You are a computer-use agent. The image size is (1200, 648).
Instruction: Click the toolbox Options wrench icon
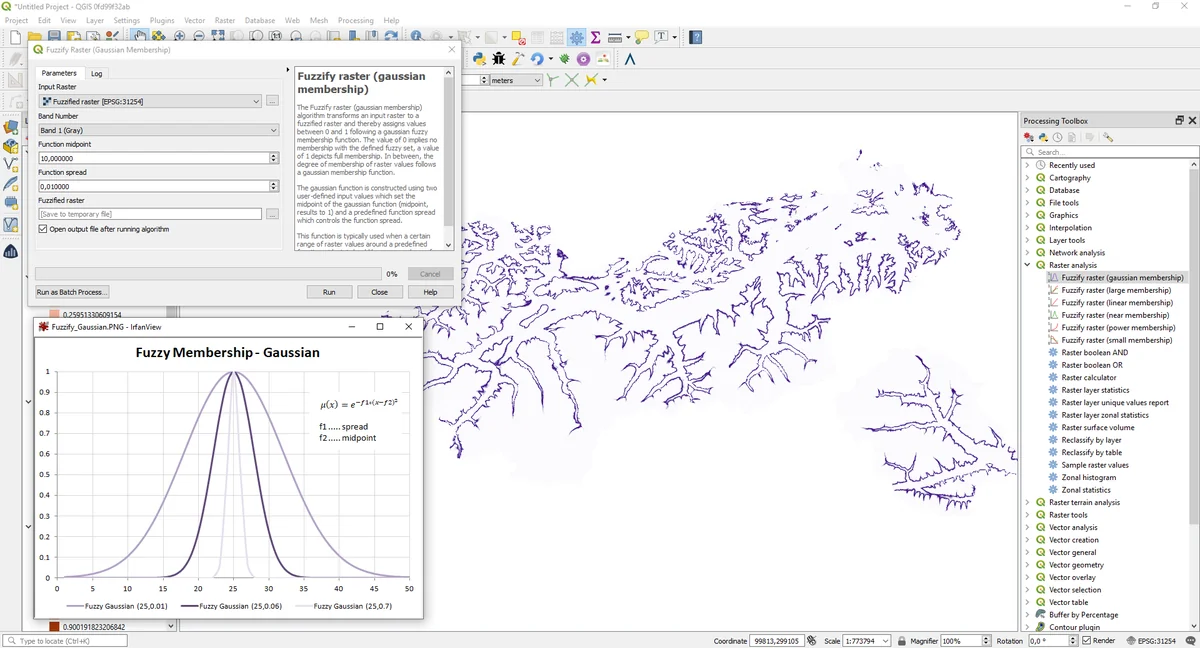click(1108, 137)
